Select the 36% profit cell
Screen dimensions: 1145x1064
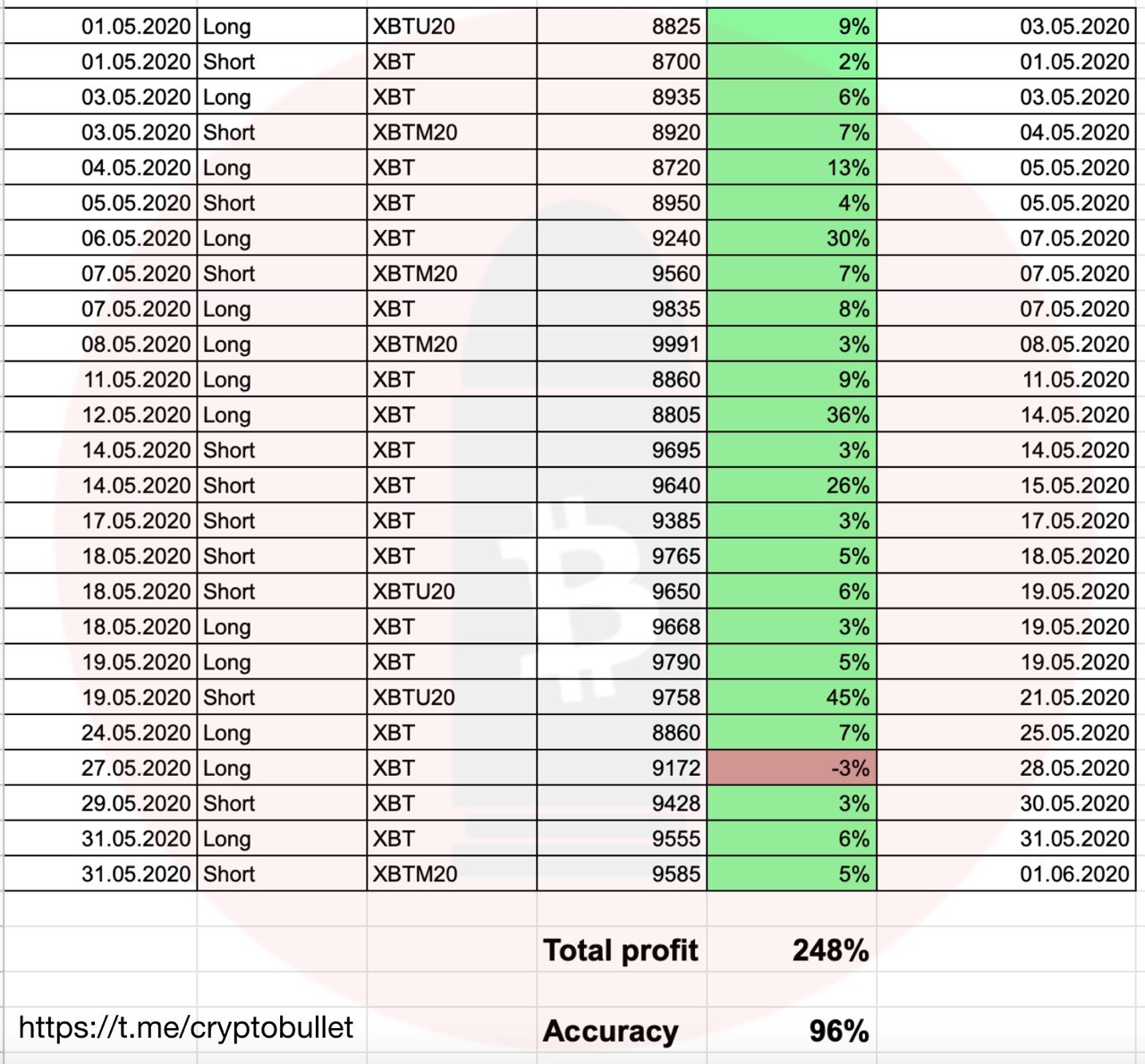click(x=792, y=415)
